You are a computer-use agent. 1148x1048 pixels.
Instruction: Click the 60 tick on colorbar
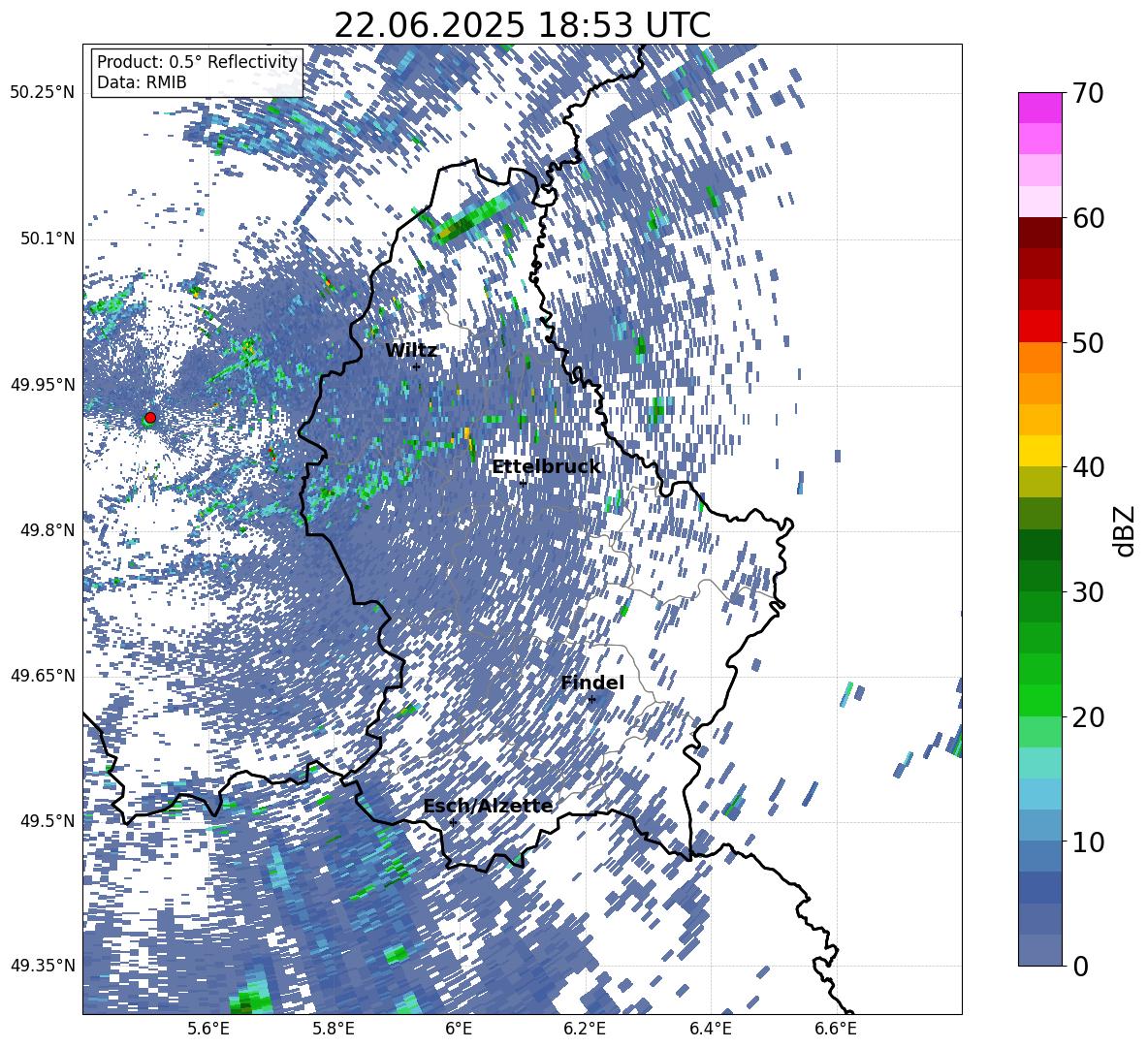click(x=1087, y=218)
